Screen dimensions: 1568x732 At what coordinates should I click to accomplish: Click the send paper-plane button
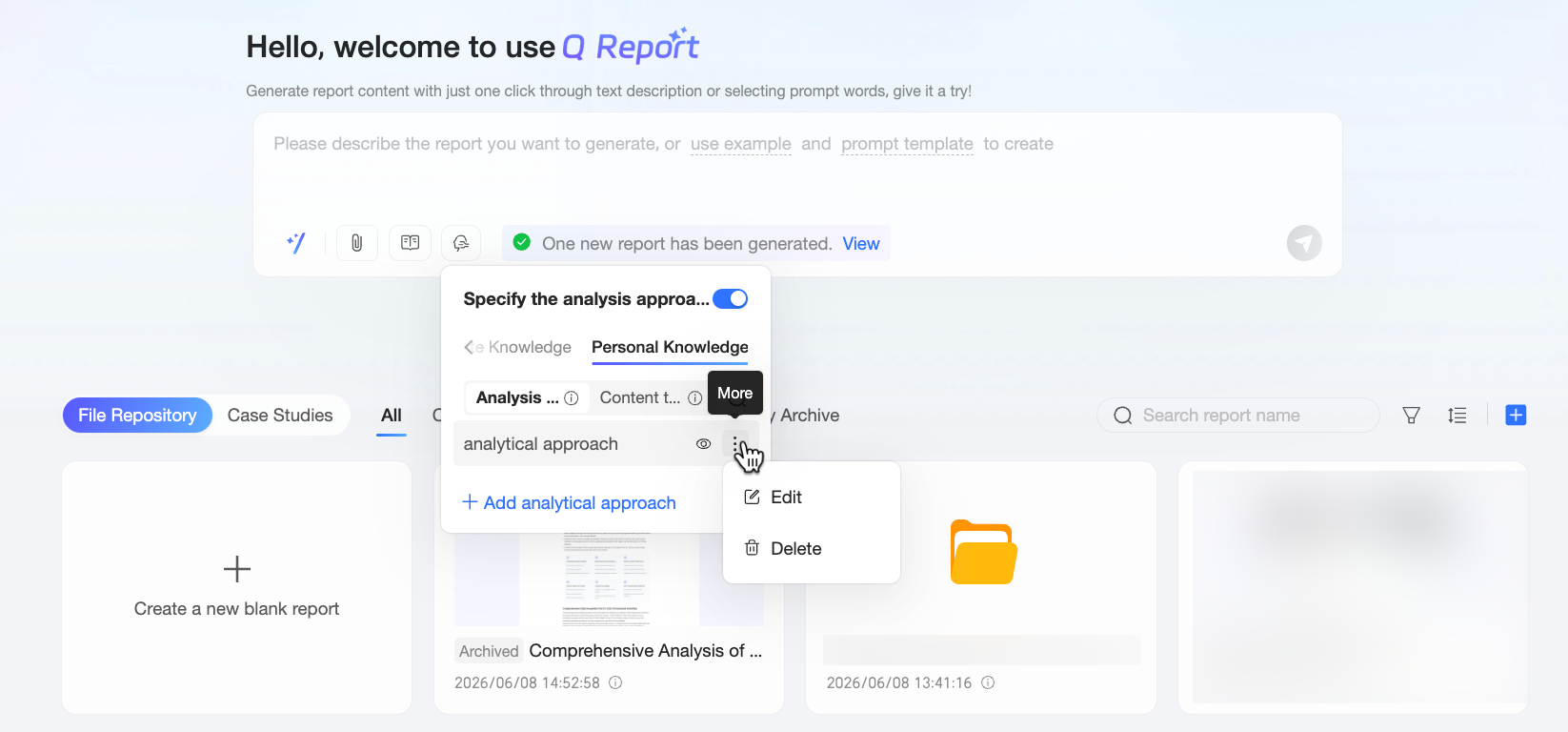pyautogui.click(x=1304, y=243)
